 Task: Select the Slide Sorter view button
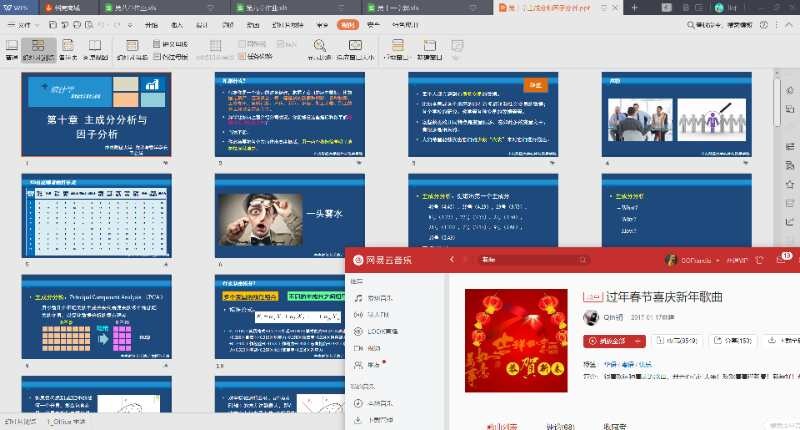38,49
